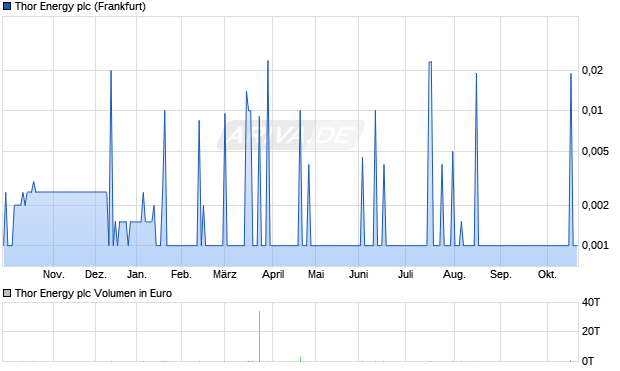Click the 'Sep.' month label
This screenshot has width=620, height=371.
[x=501, y=274]
